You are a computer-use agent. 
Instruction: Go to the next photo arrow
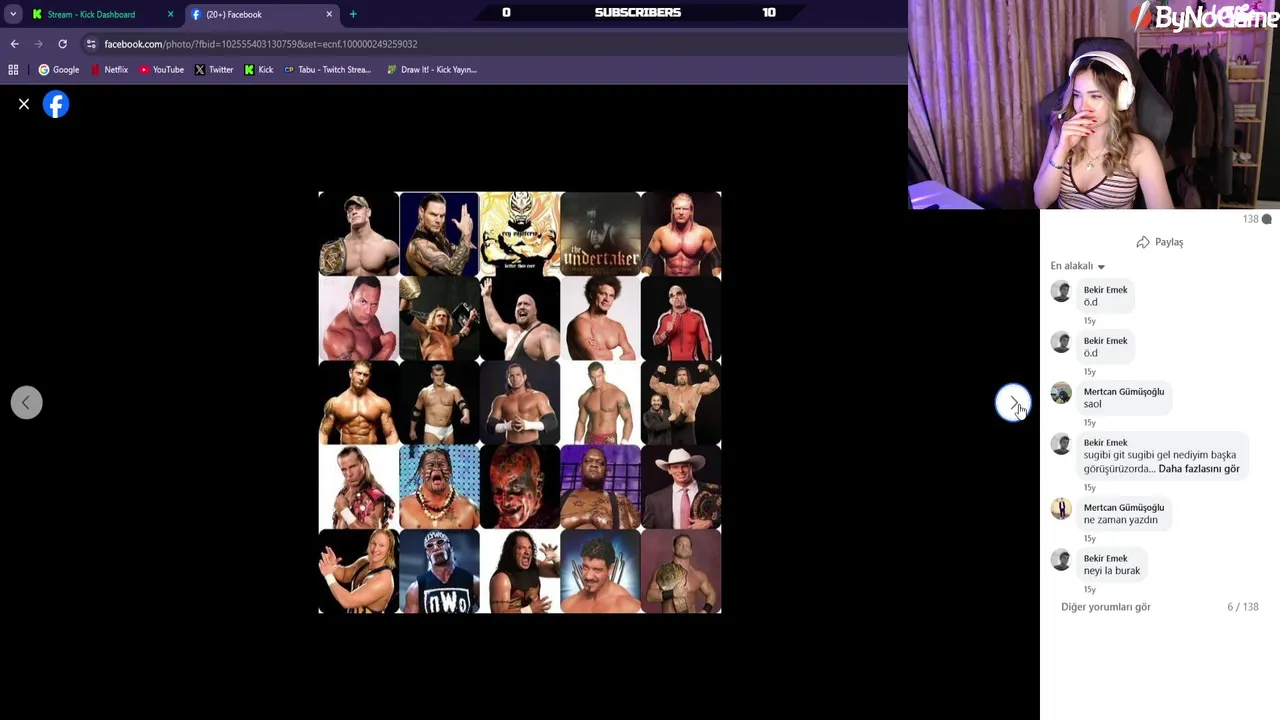point(1013,403)
